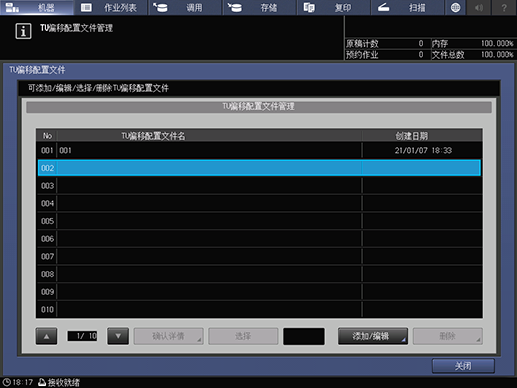This screenshot has width=517, height=388.
Task: Open the 扫描 (Scan) tab
Action: pyautogui.click(x=408, y=7)
